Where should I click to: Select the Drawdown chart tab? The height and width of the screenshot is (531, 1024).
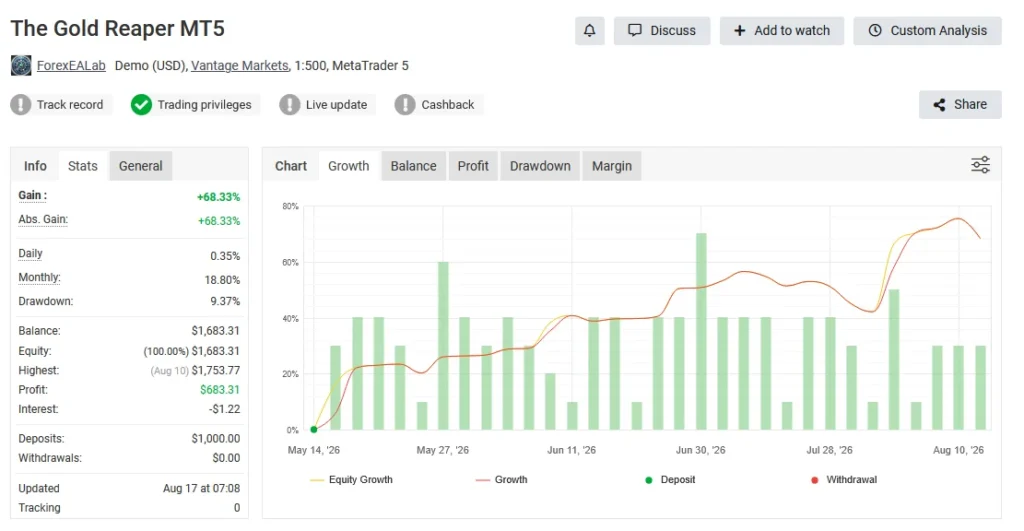click(x=540, y=166)
